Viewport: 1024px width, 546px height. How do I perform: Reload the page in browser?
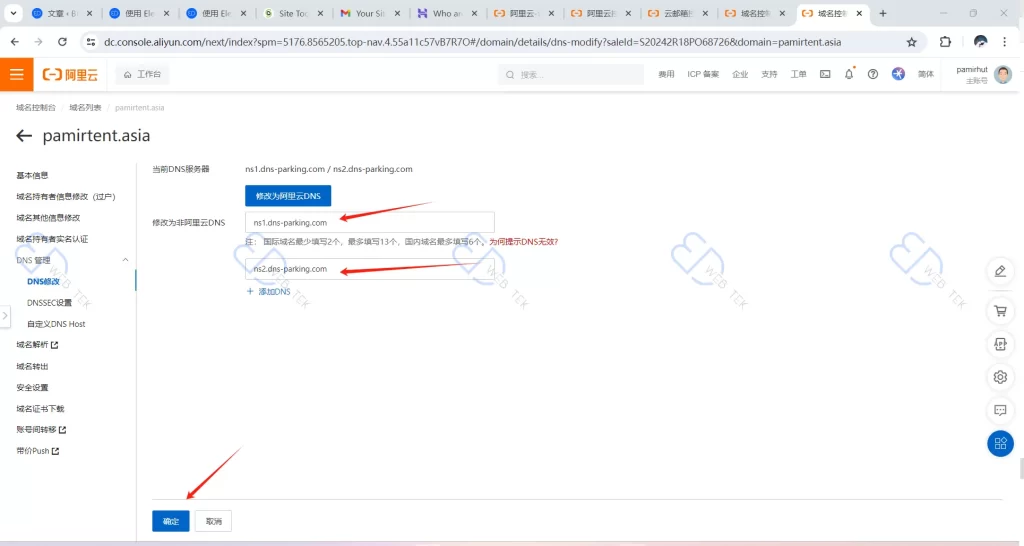pos(62,42)
